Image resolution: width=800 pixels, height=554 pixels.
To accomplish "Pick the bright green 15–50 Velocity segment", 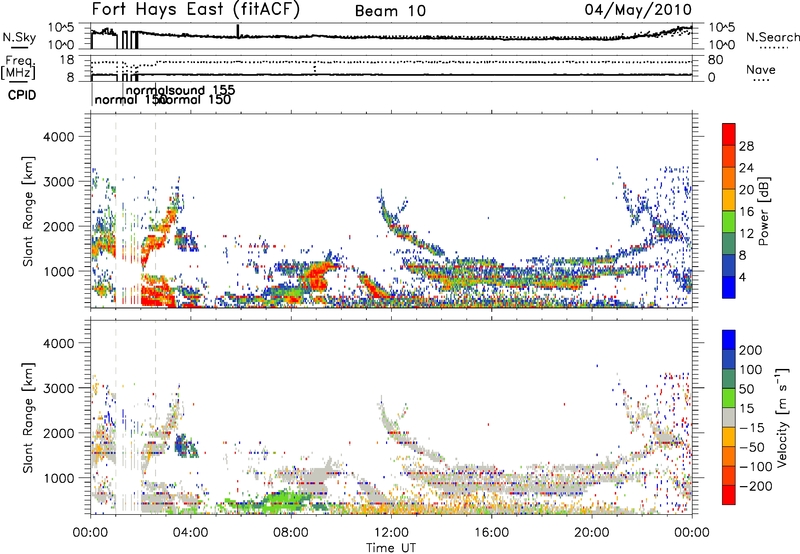I will tap(729, 398).
